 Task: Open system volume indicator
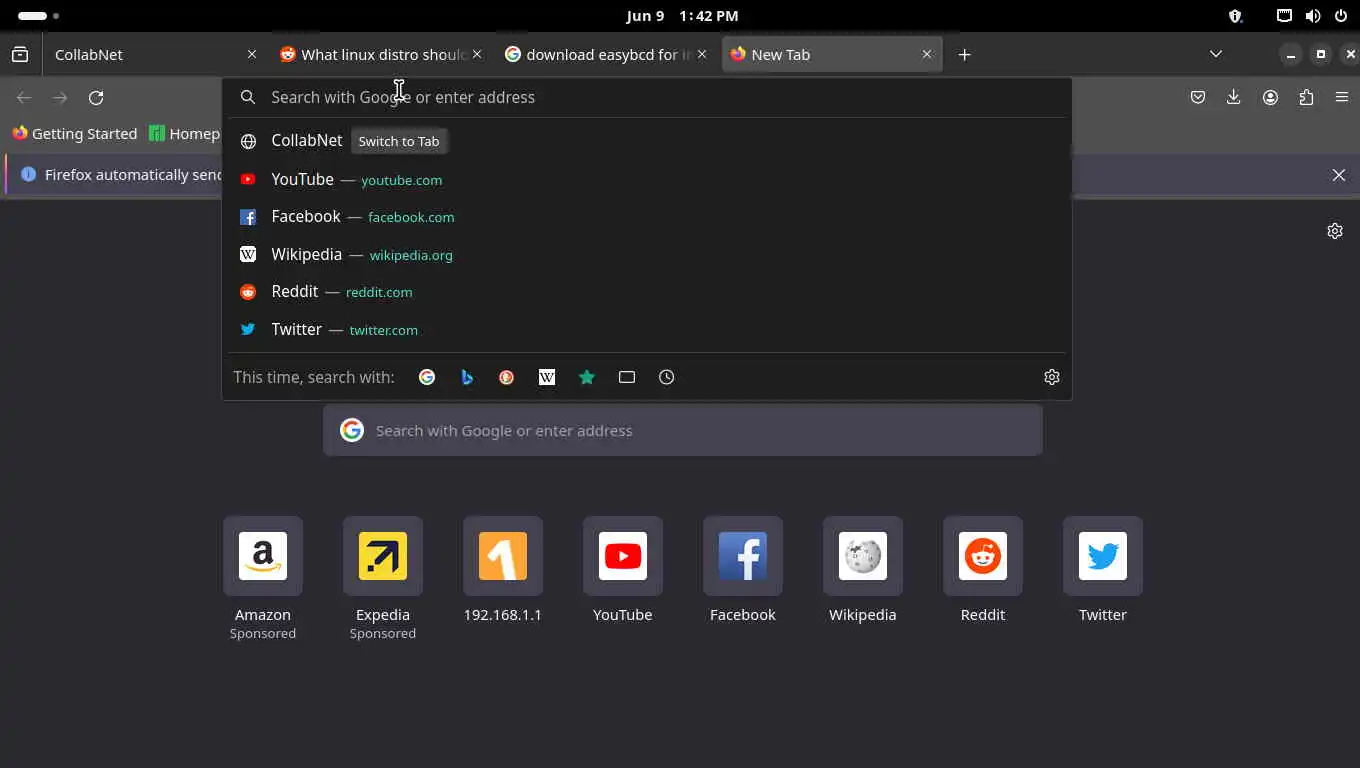click(1313, 16)
